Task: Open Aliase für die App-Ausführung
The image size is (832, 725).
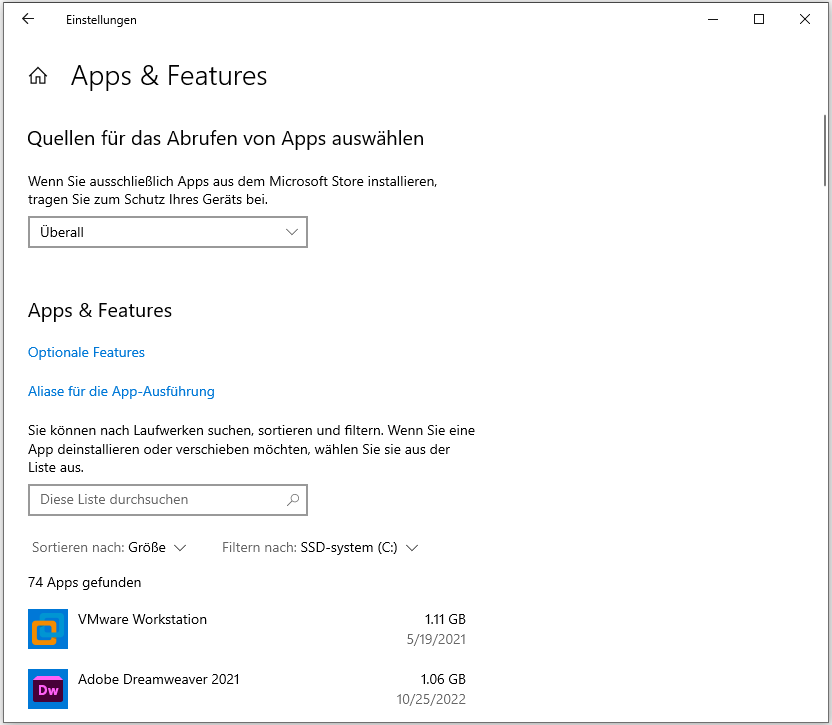Action: click(x=121, y=391)
